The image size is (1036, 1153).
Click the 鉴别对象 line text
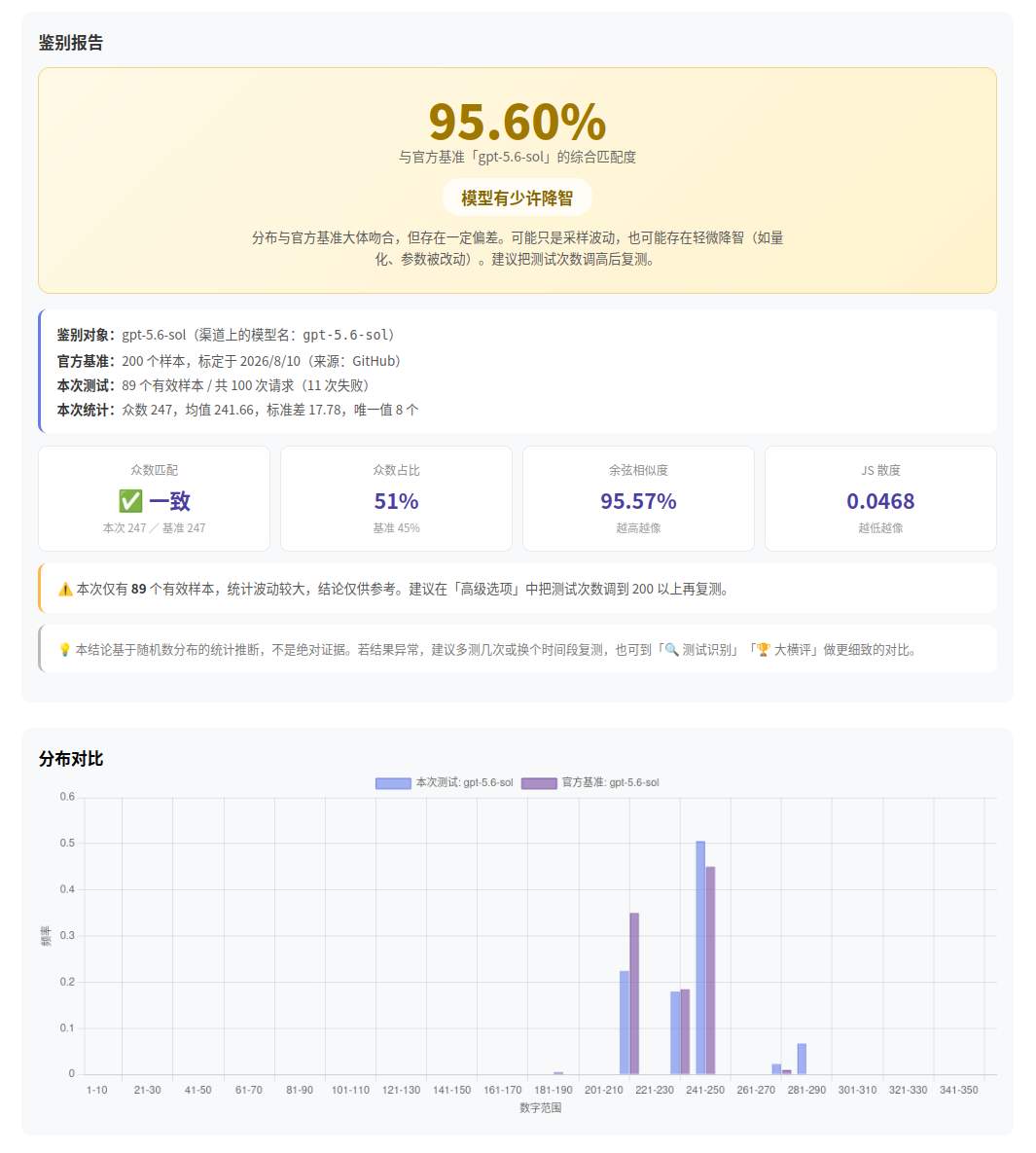[225, 335]
